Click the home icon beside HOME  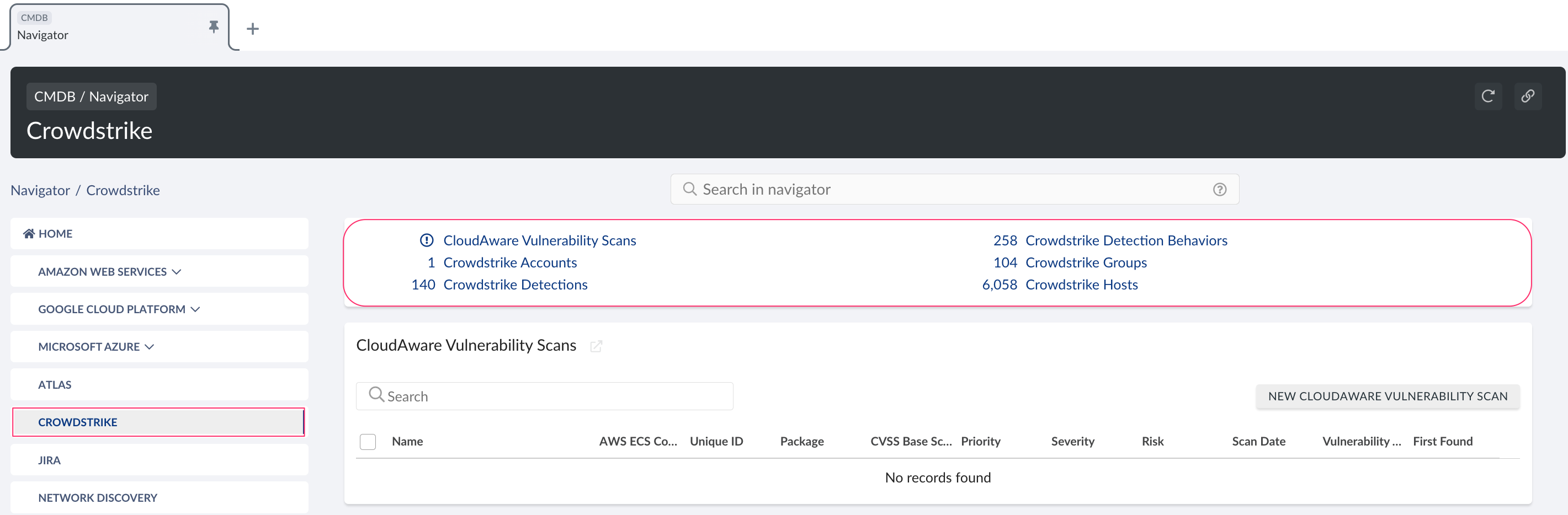pyautogui.click(x=29, y=233)
